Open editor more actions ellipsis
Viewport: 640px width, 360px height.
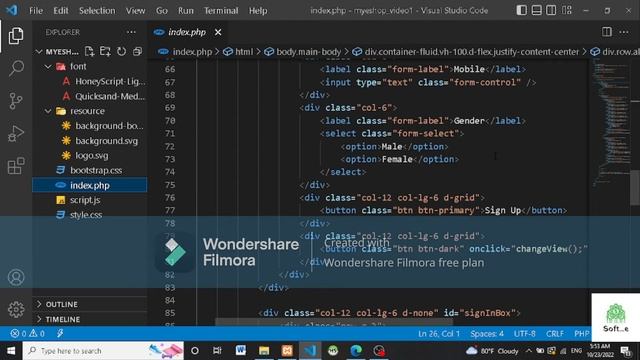tap(624, 32)
